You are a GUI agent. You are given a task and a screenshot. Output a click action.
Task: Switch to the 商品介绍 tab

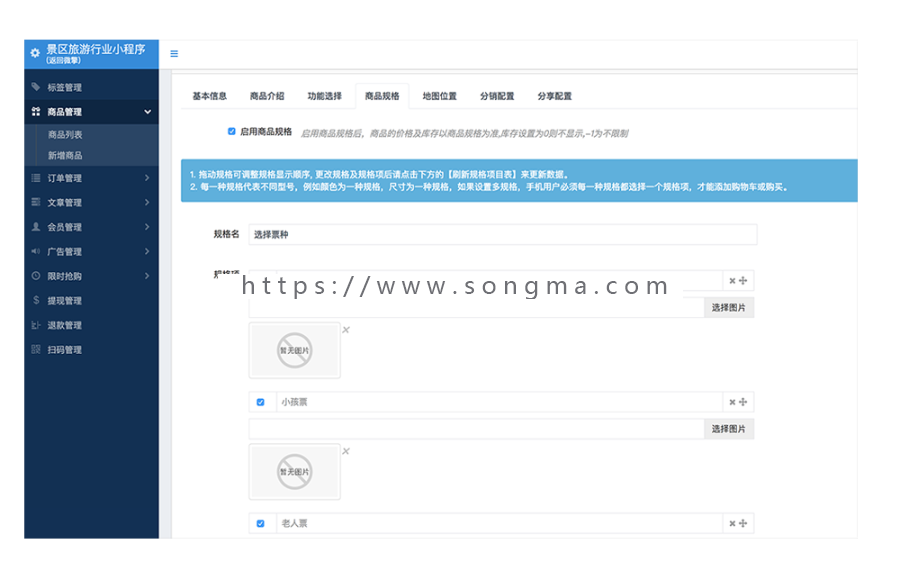[267, 96]
